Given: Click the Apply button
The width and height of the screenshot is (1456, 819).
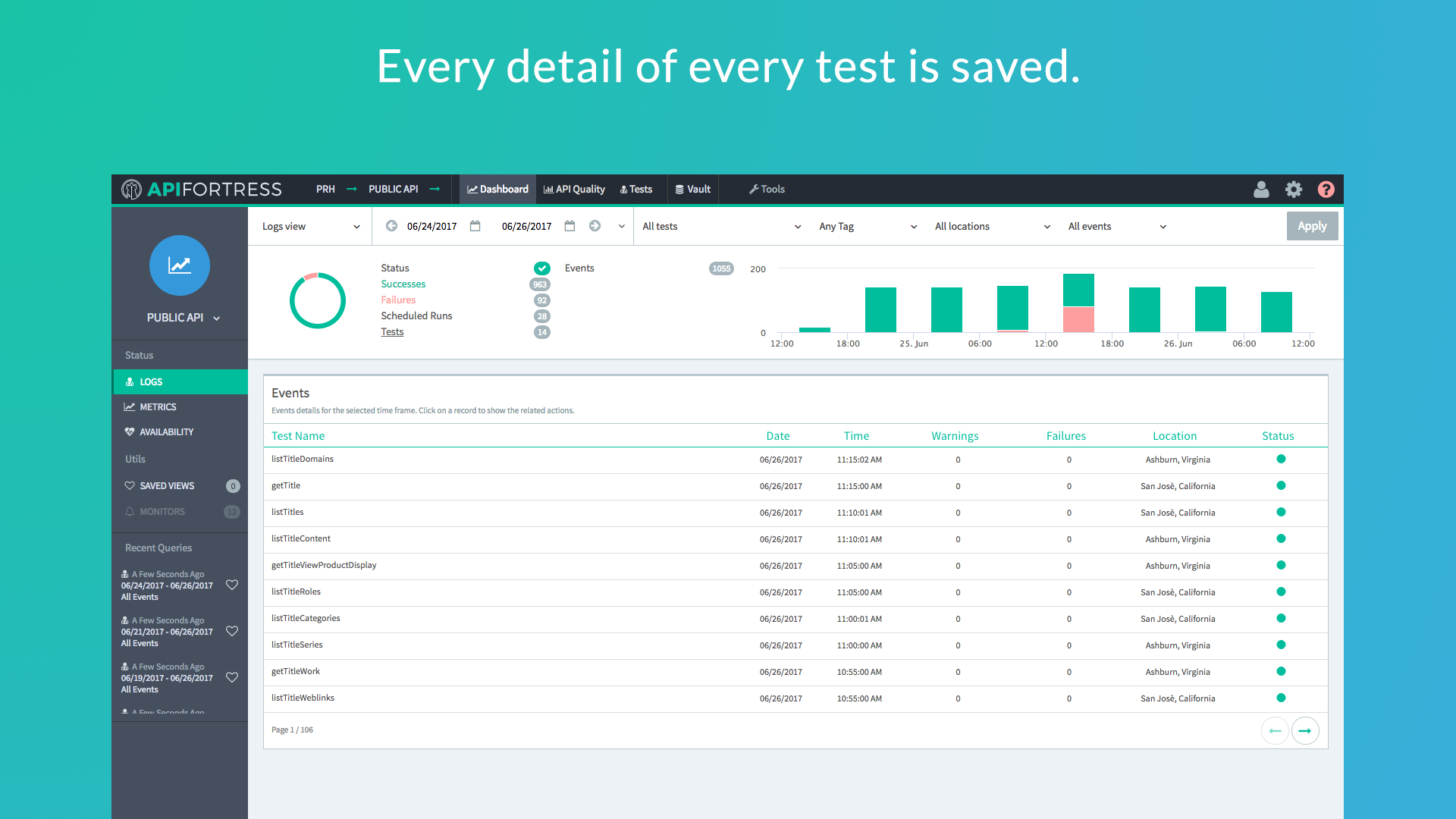Looking at the screenshot, I should point(1312,226).
